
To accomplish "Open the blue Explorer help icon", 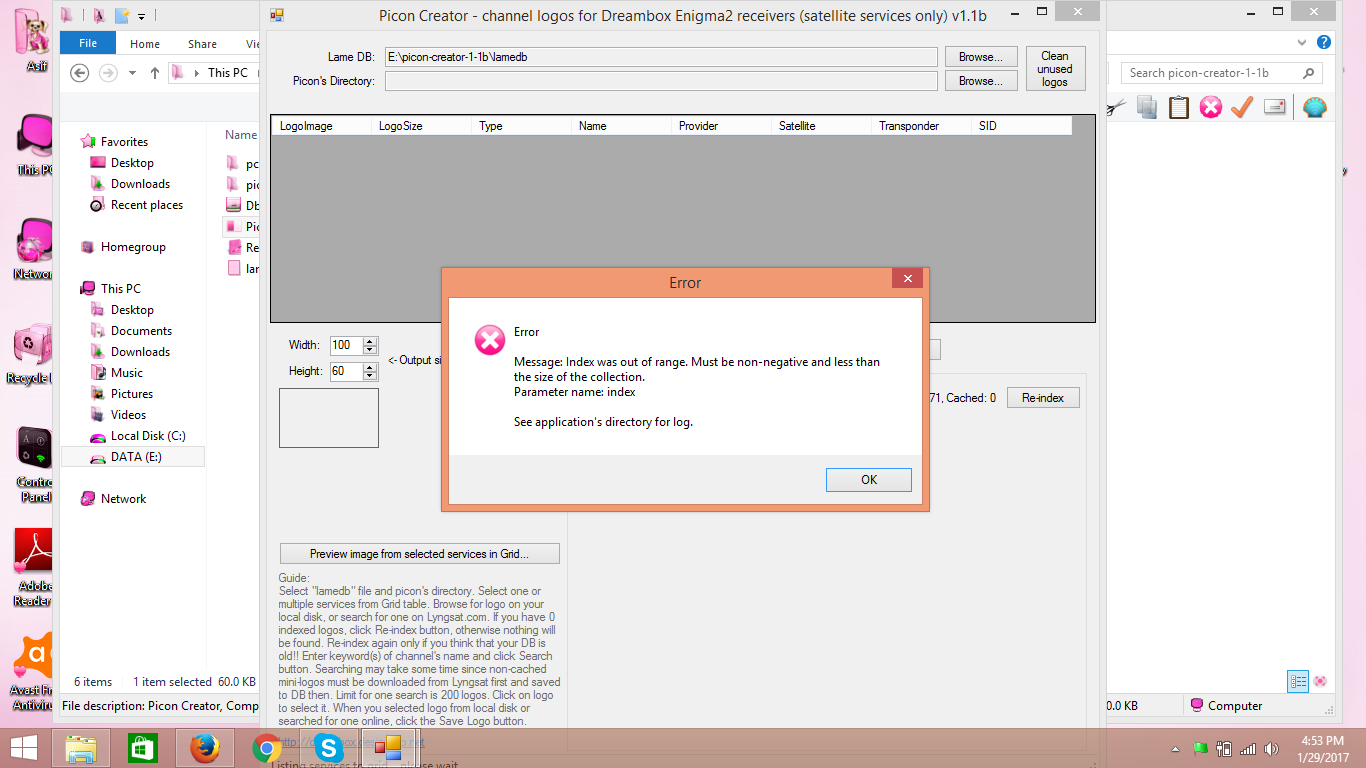I will pyautogui.click(x=1324, y=43).
